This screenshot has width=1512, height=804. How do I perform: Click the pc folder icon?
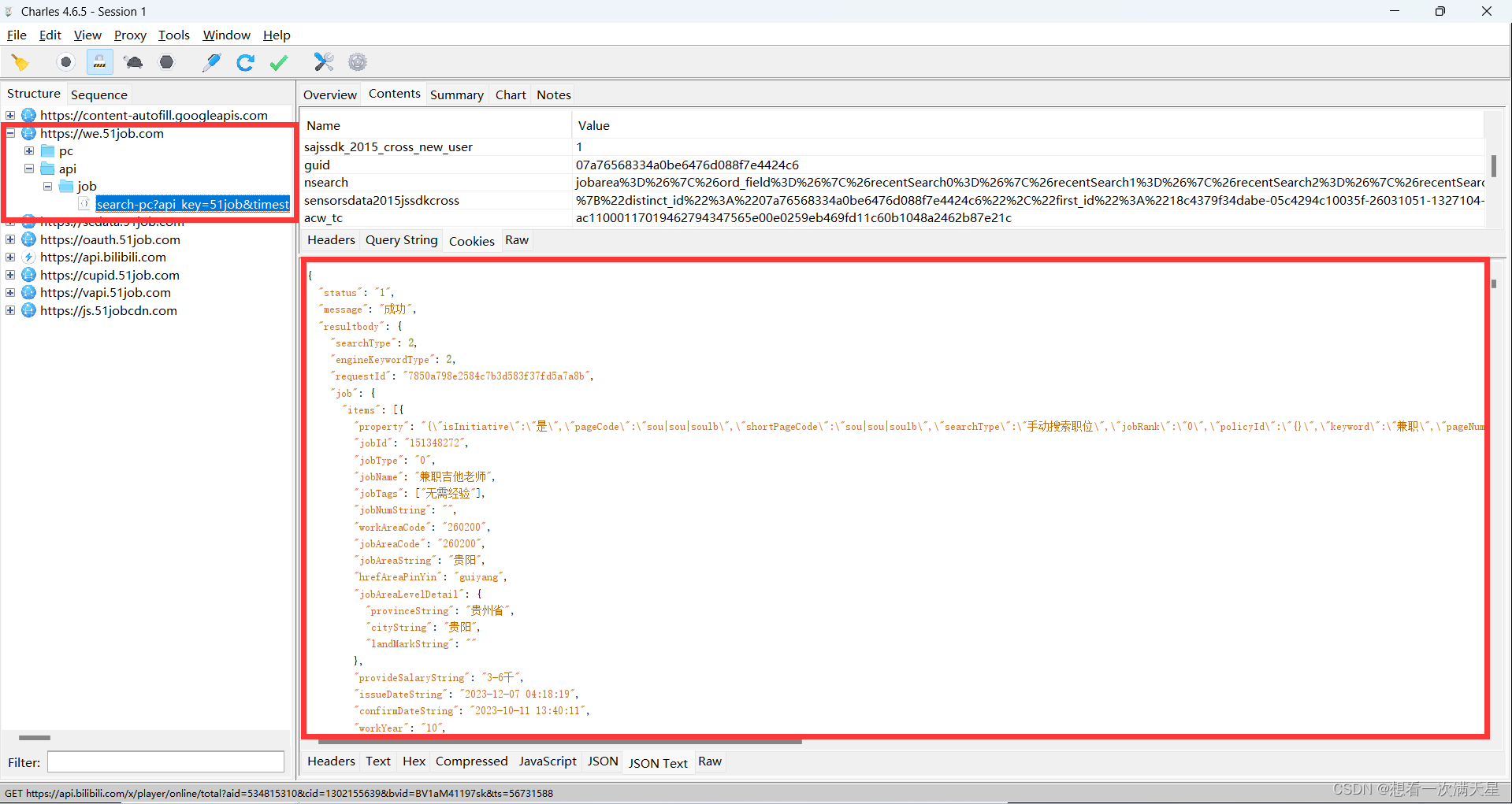click(x=47, y=151)
